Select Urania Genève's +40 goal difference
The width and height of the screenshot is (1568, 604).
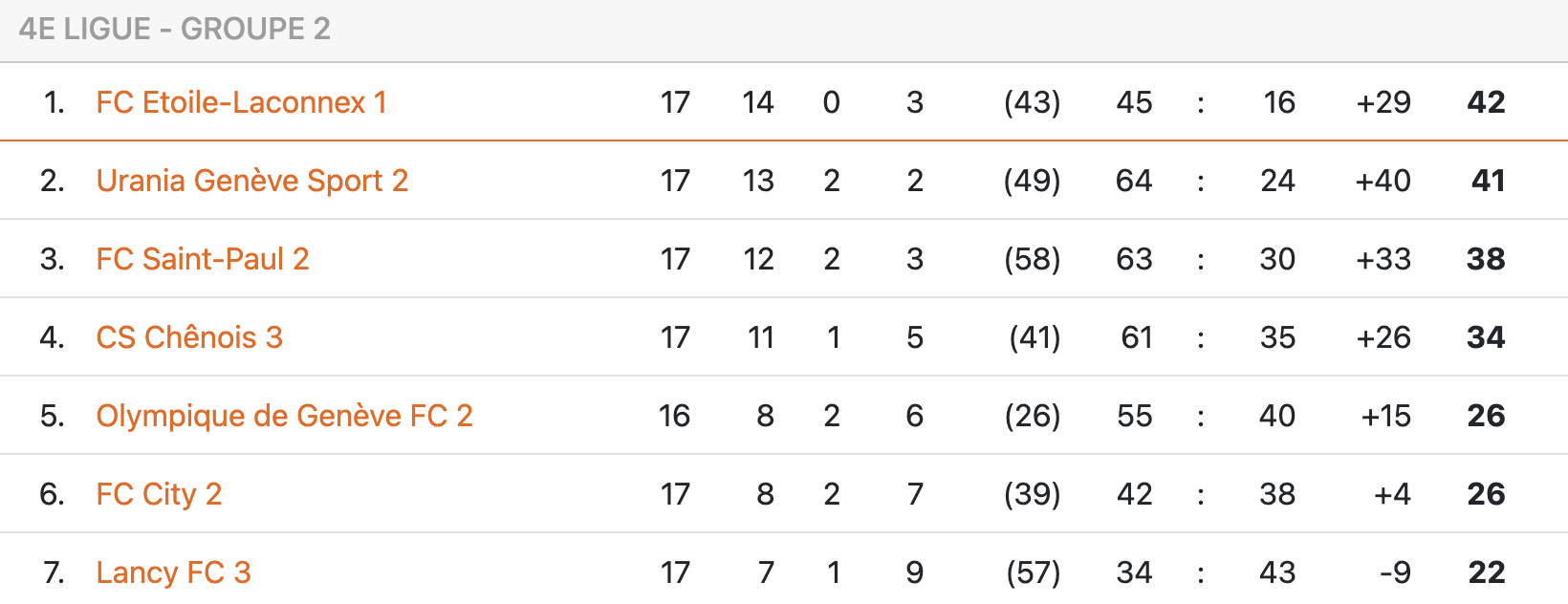pyautogui.click(x=1383, y=181)
